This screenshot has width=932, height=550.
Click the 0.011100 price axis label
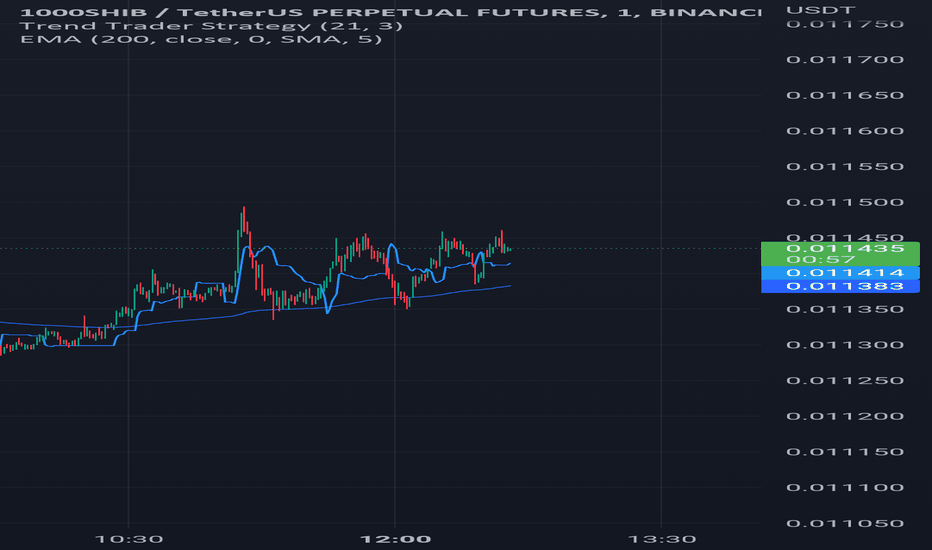tap(845, 488)
